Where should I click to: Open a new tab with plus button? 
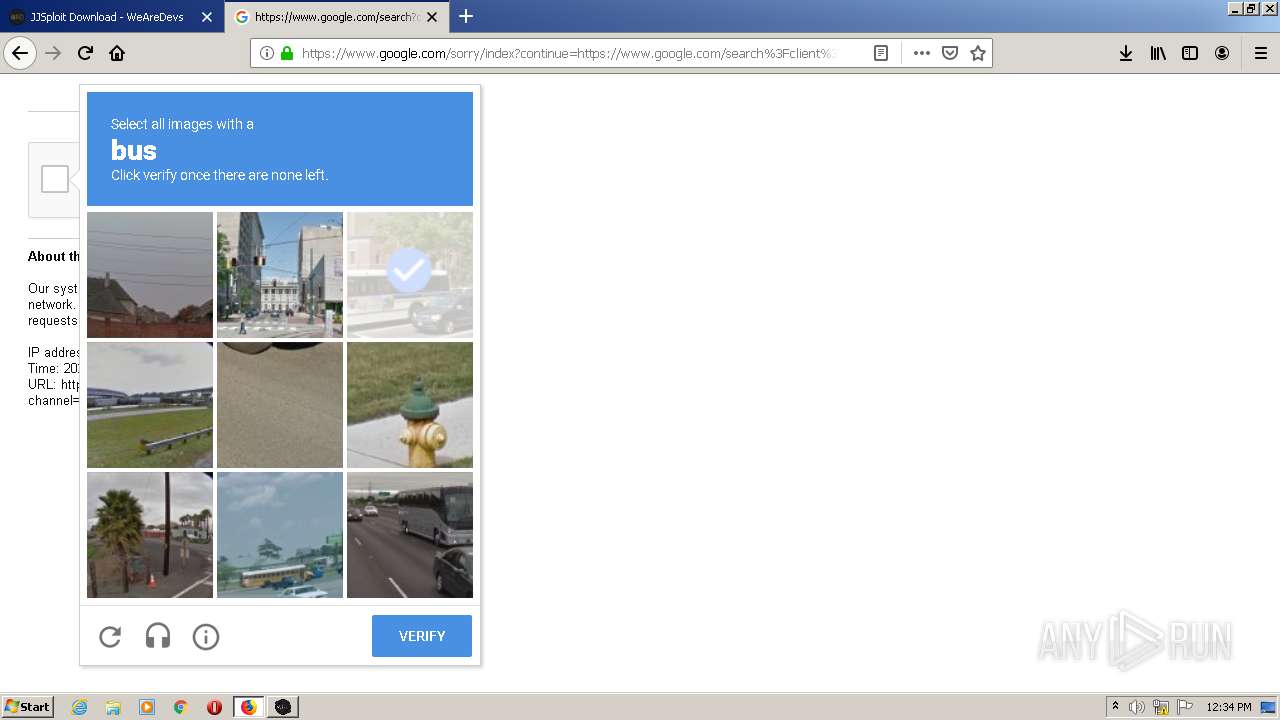click(466, 16)
